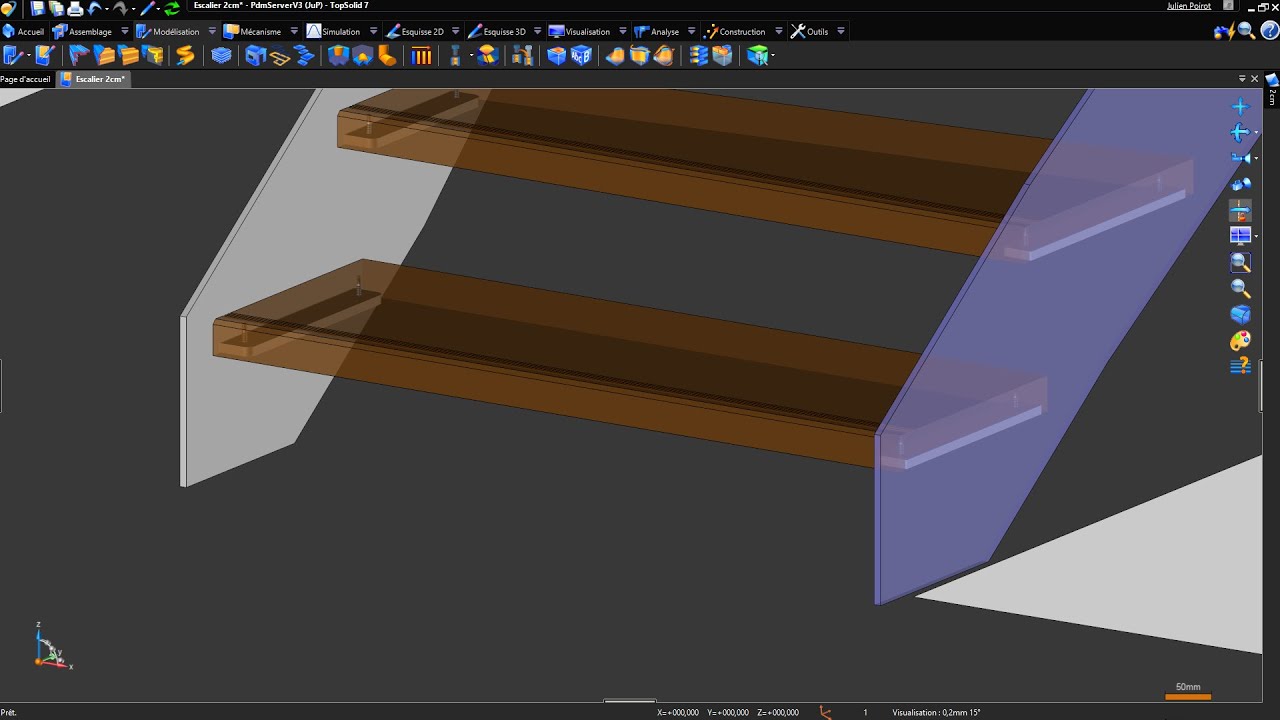Click the Undo arrow
Screen dimensions: 1280x720
point(95,8)
